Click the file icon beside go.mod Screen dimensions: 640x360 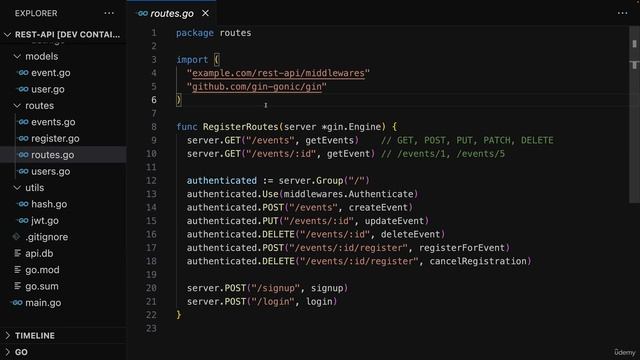[x=17, y=269]
